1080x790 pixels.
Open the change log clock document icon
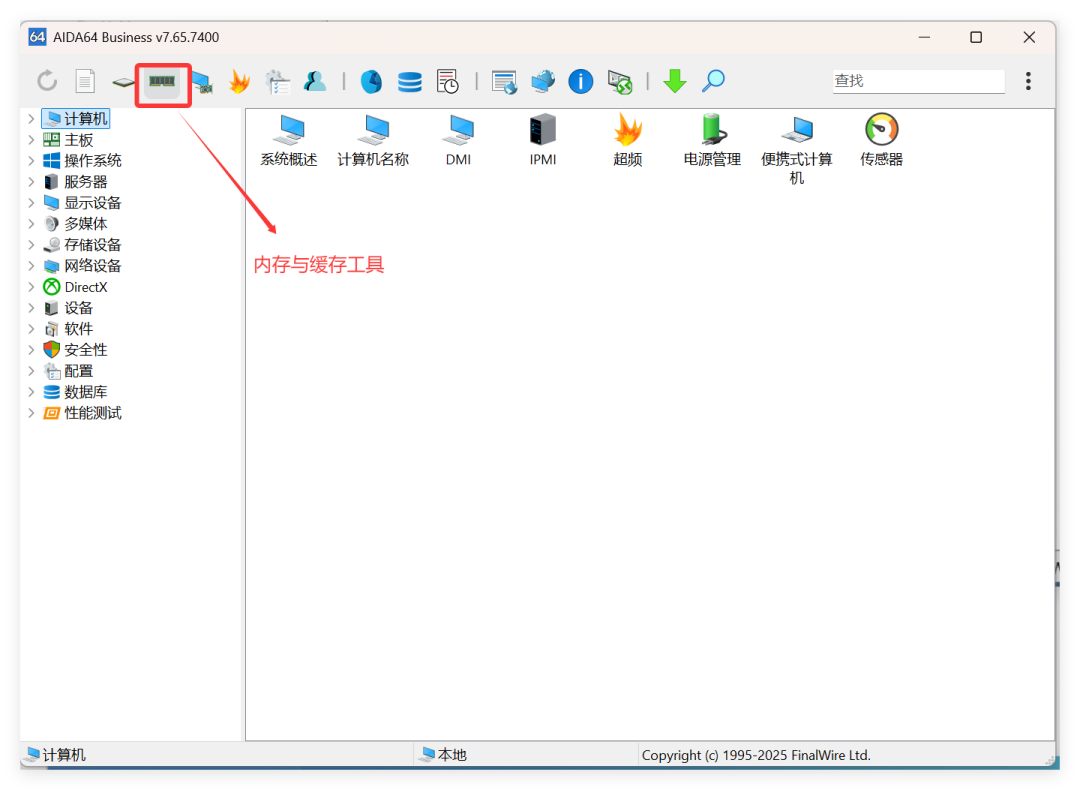448,81
